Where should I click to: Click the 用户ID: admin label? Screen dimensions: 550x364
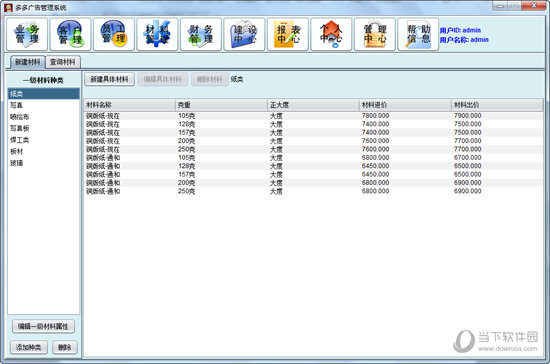tap(460, 30)
